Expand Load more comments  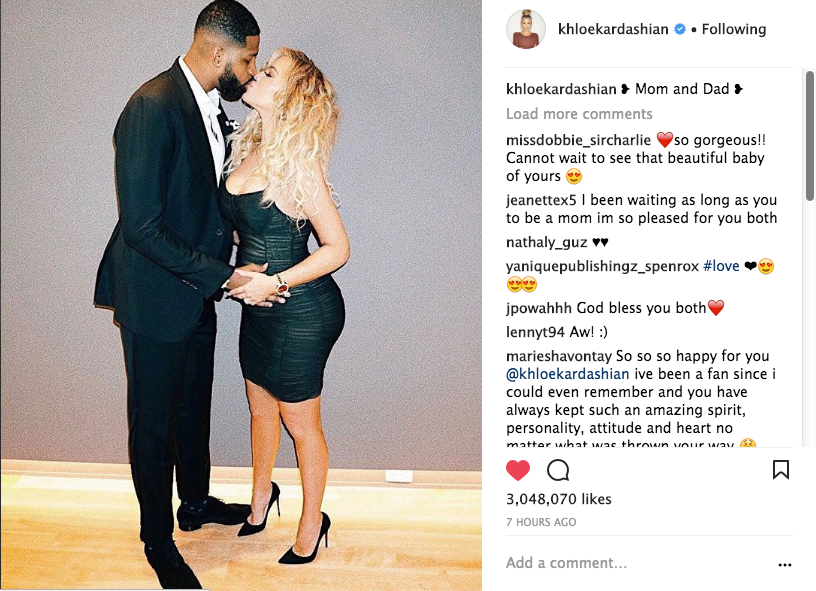point(579,114)
